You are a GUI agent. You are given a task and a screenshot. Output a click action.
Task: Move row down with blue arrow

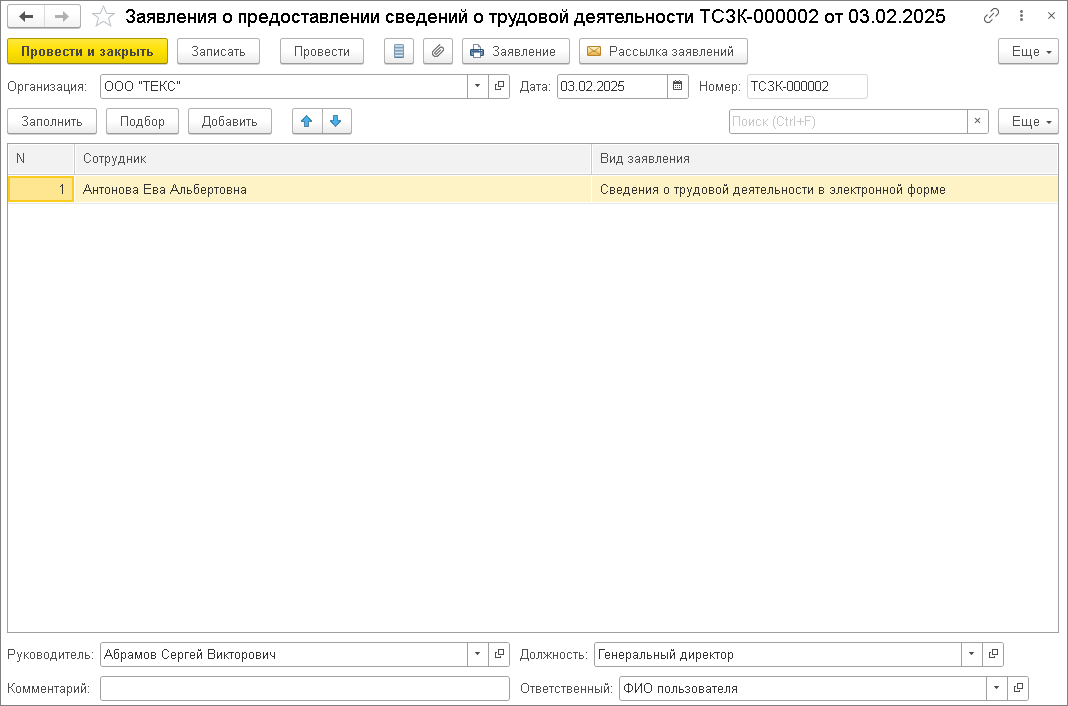tap(336, 121)
